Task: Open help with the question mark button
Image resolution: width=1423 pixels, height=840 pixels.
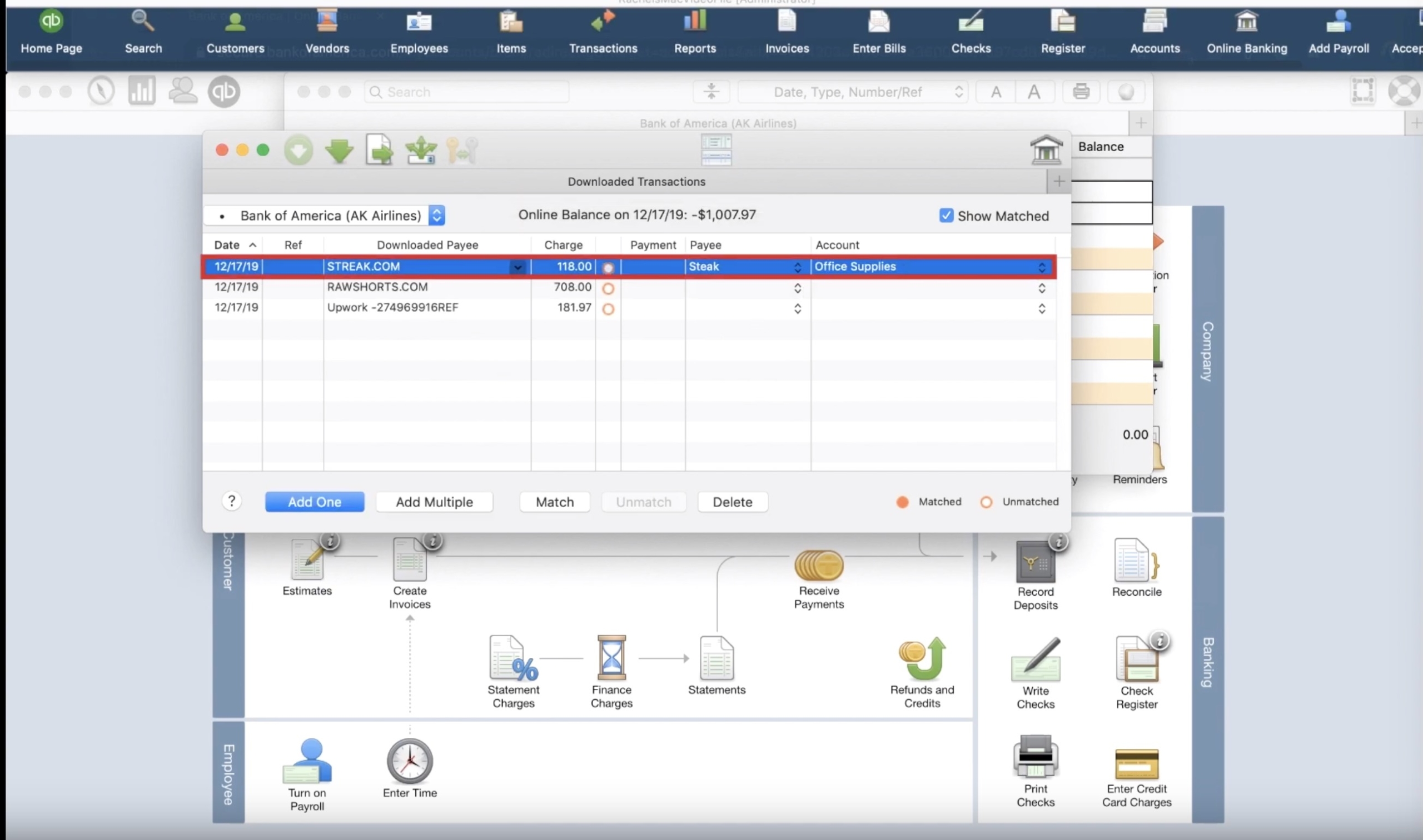Action: (232, 501)
